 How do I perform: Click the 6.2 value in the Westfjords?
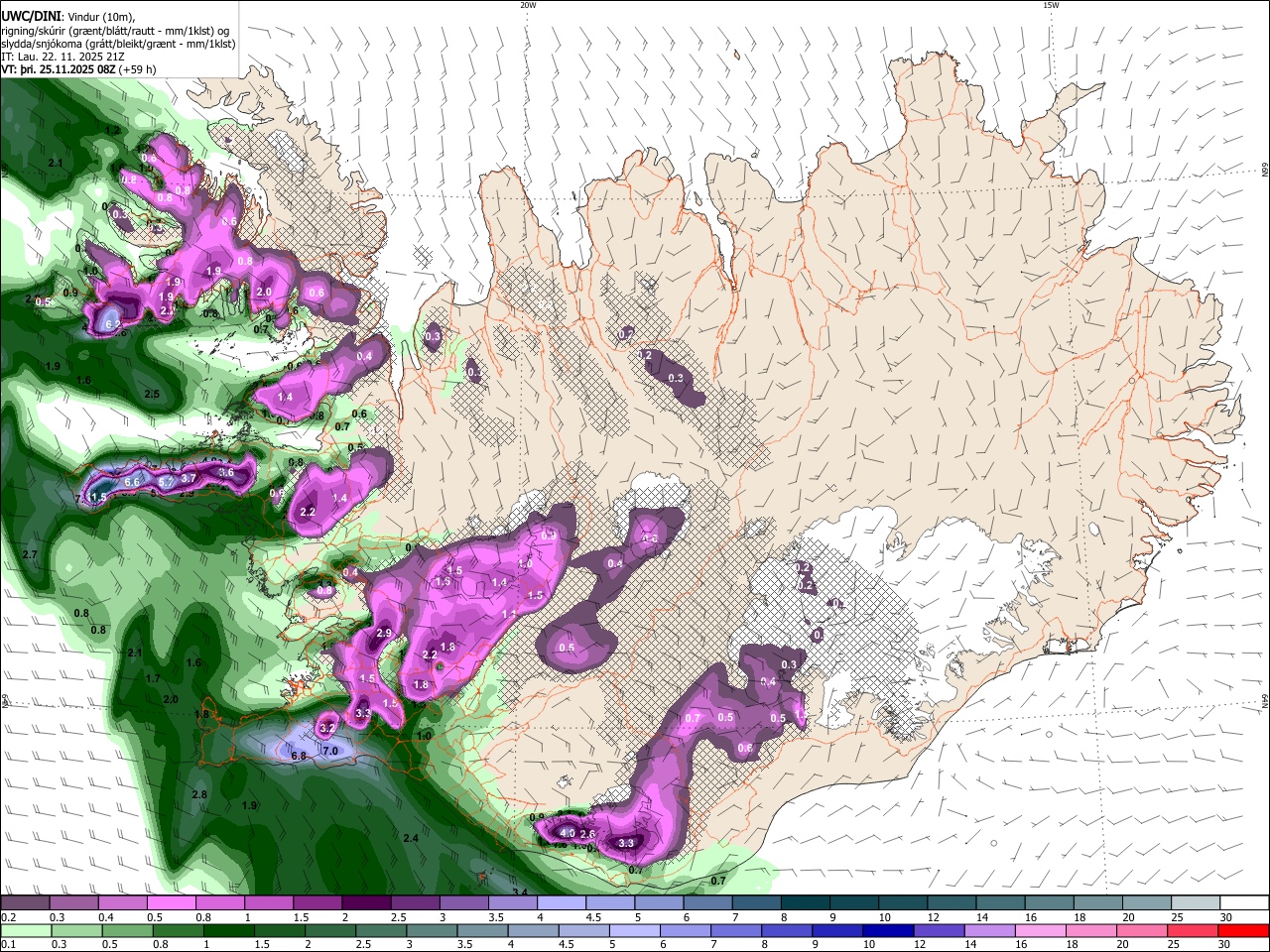tap(112, 324)
